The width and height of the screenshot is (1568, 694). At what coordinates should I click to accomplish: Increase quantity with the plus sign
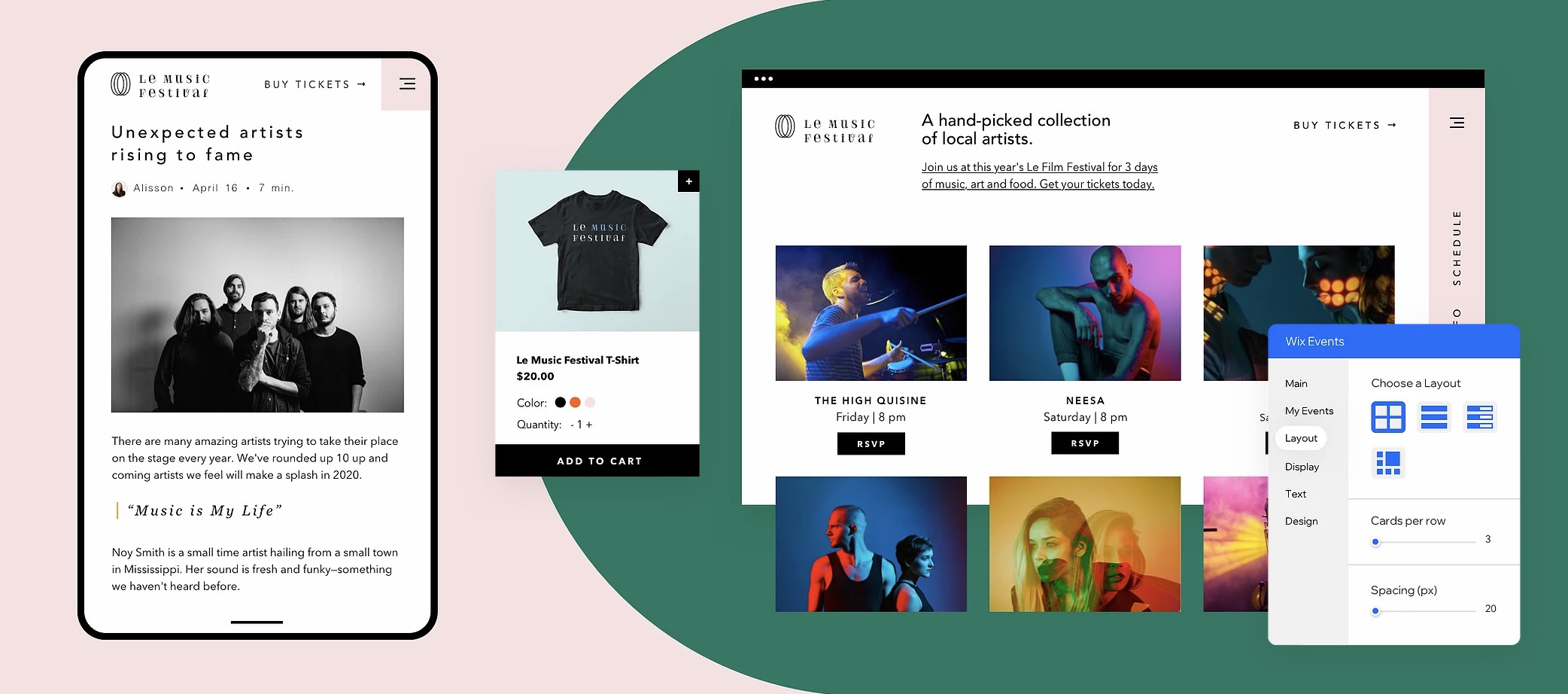pos(589,425)
